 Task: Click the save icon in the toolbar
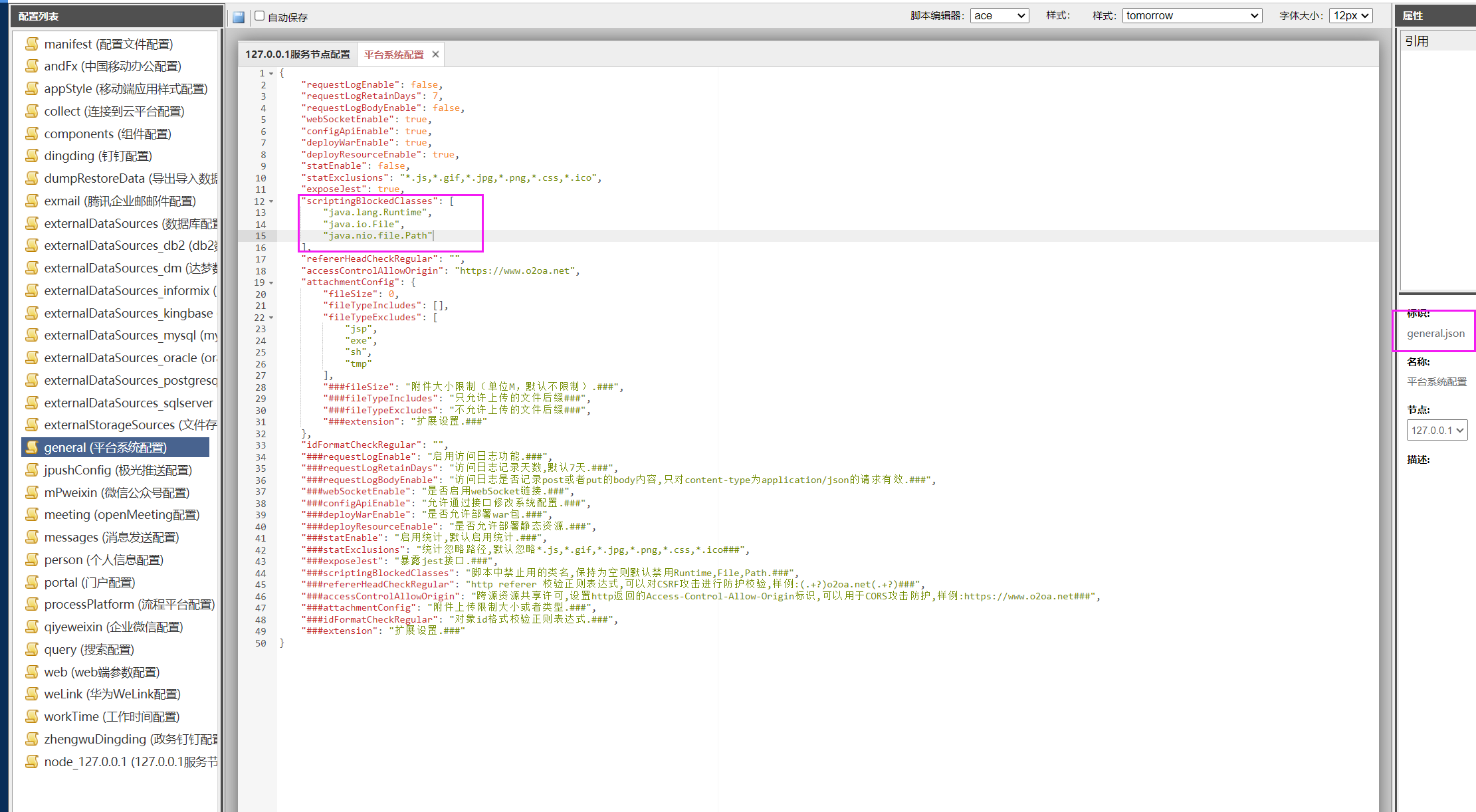239,17
